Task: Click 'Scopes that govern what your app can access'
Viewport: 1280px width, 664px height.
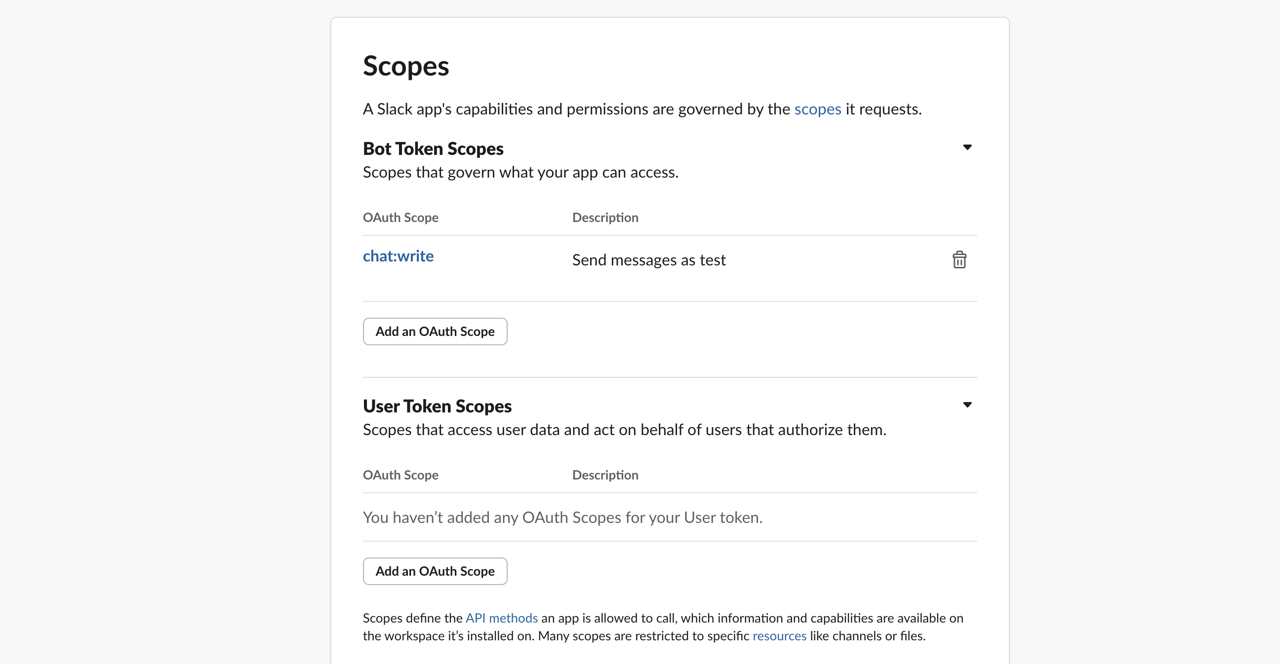Action: [x=521, y=172]
